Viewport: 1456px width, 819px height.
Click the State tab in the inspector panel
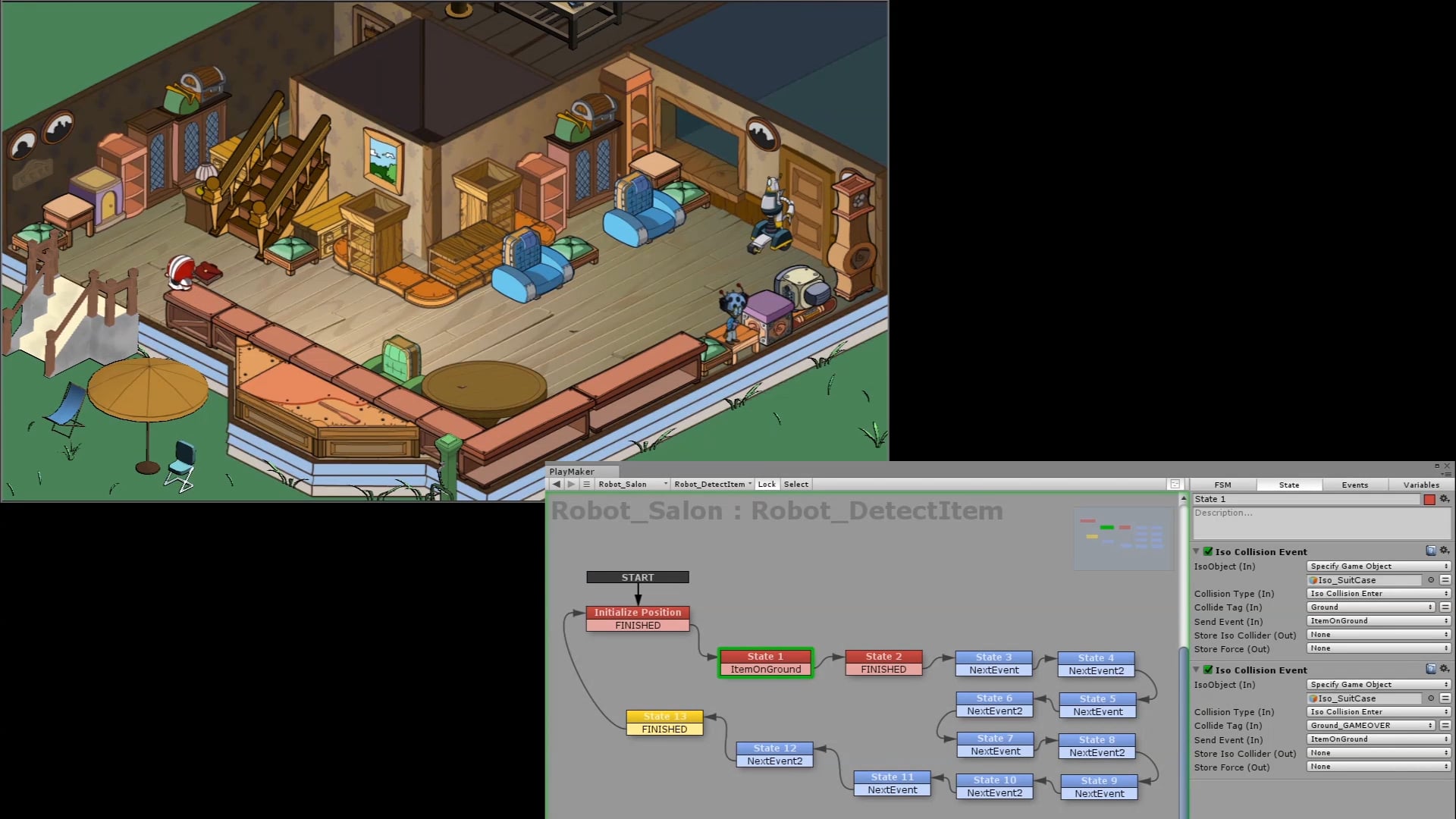1289,484
